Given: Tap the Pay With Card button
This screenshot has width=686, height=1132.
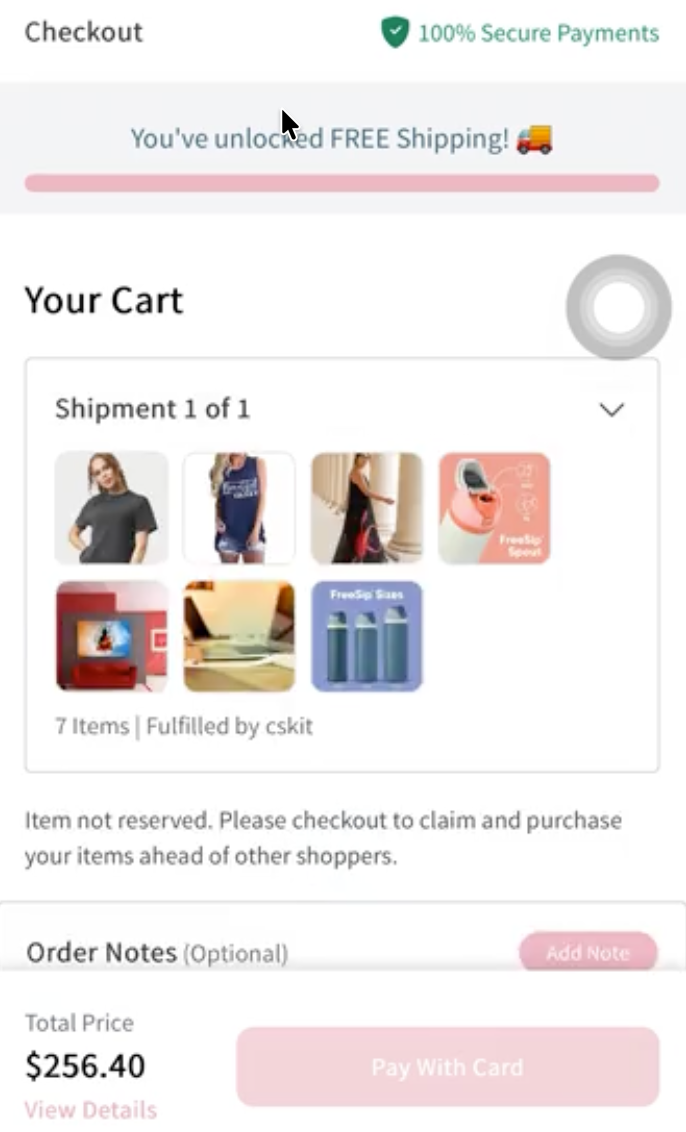Looking at the screenshot, I should pos(447,1066).
